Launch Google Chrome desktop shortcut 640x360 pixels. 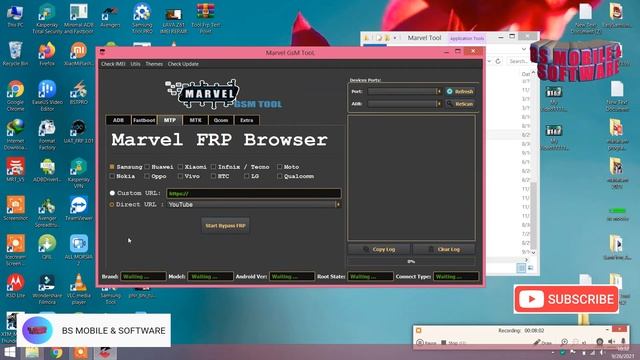coord(15,96)
